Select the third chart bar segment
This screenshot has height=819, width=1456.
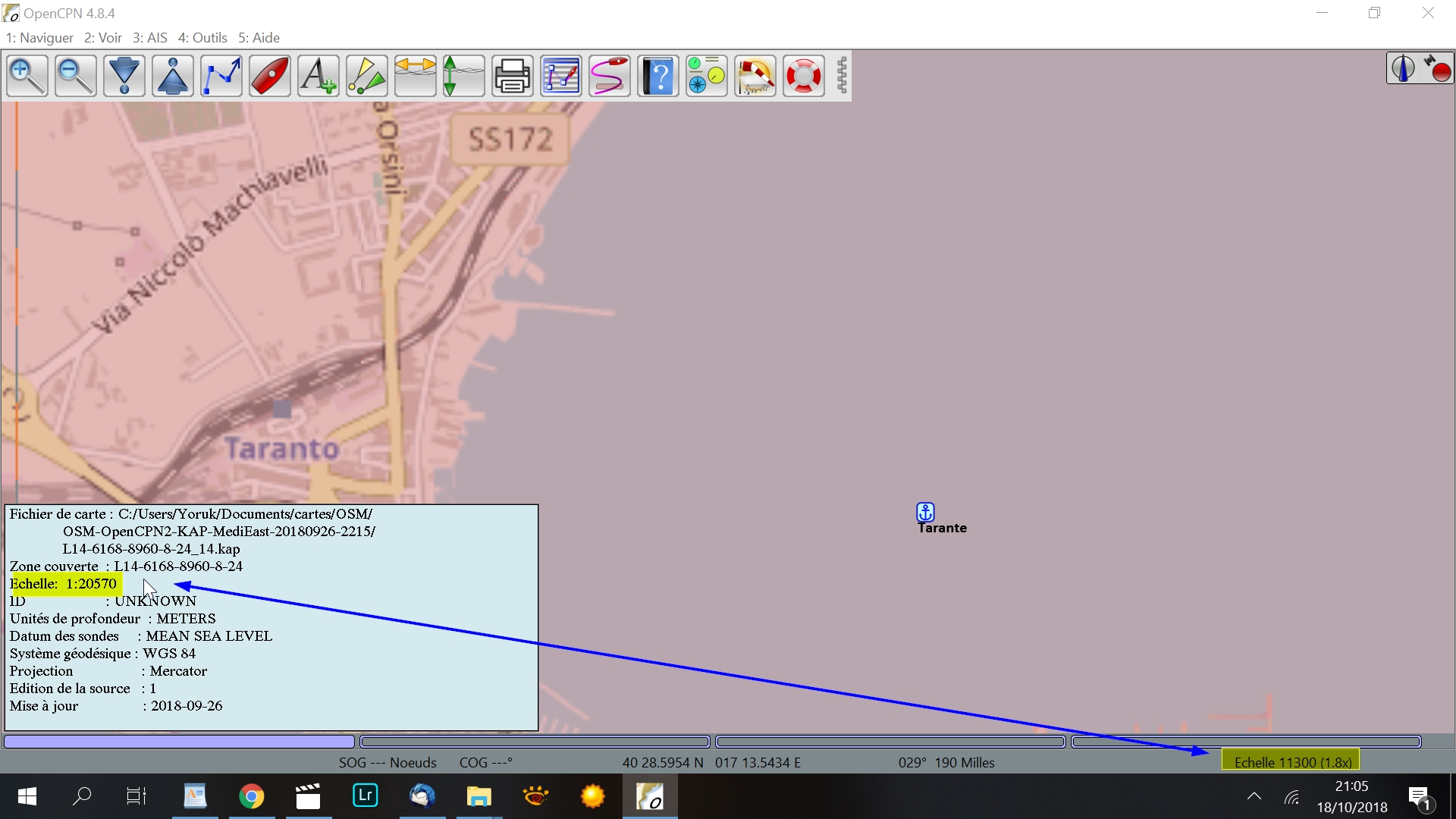click(890, 742)
